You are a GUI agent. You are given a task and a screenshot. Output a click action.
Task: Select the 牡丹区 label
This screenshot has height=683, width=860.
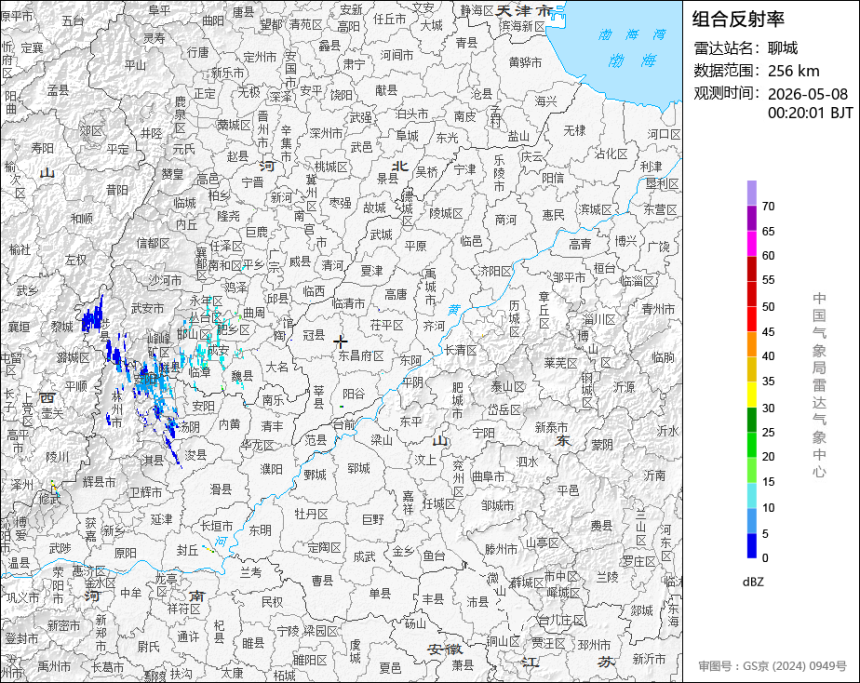coord(311,514)
